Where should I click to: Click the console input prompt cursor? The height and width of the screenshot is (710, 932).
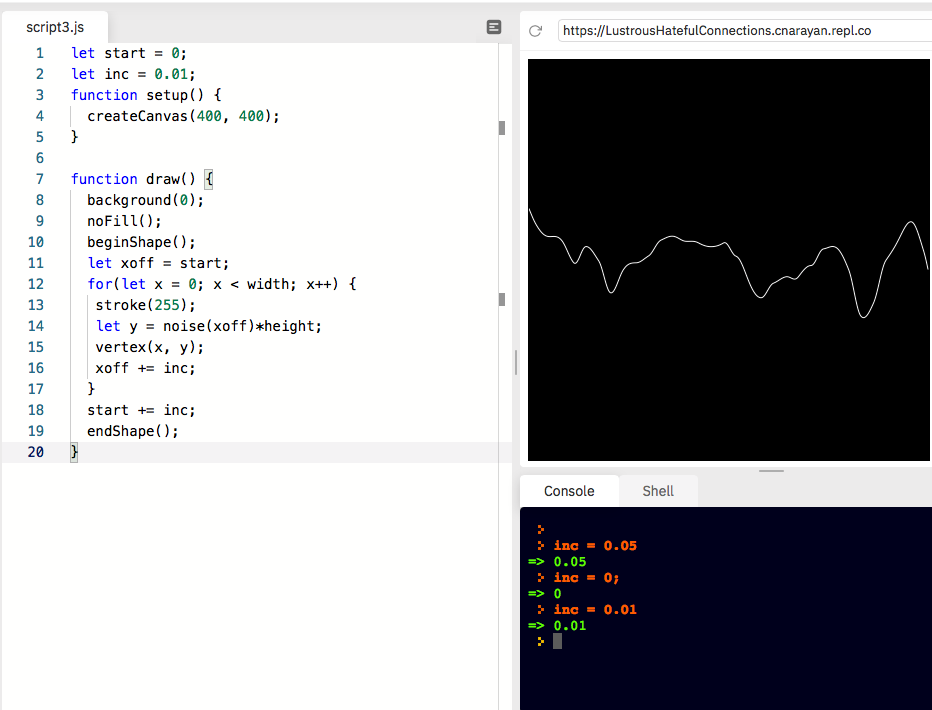pos(557,641)
